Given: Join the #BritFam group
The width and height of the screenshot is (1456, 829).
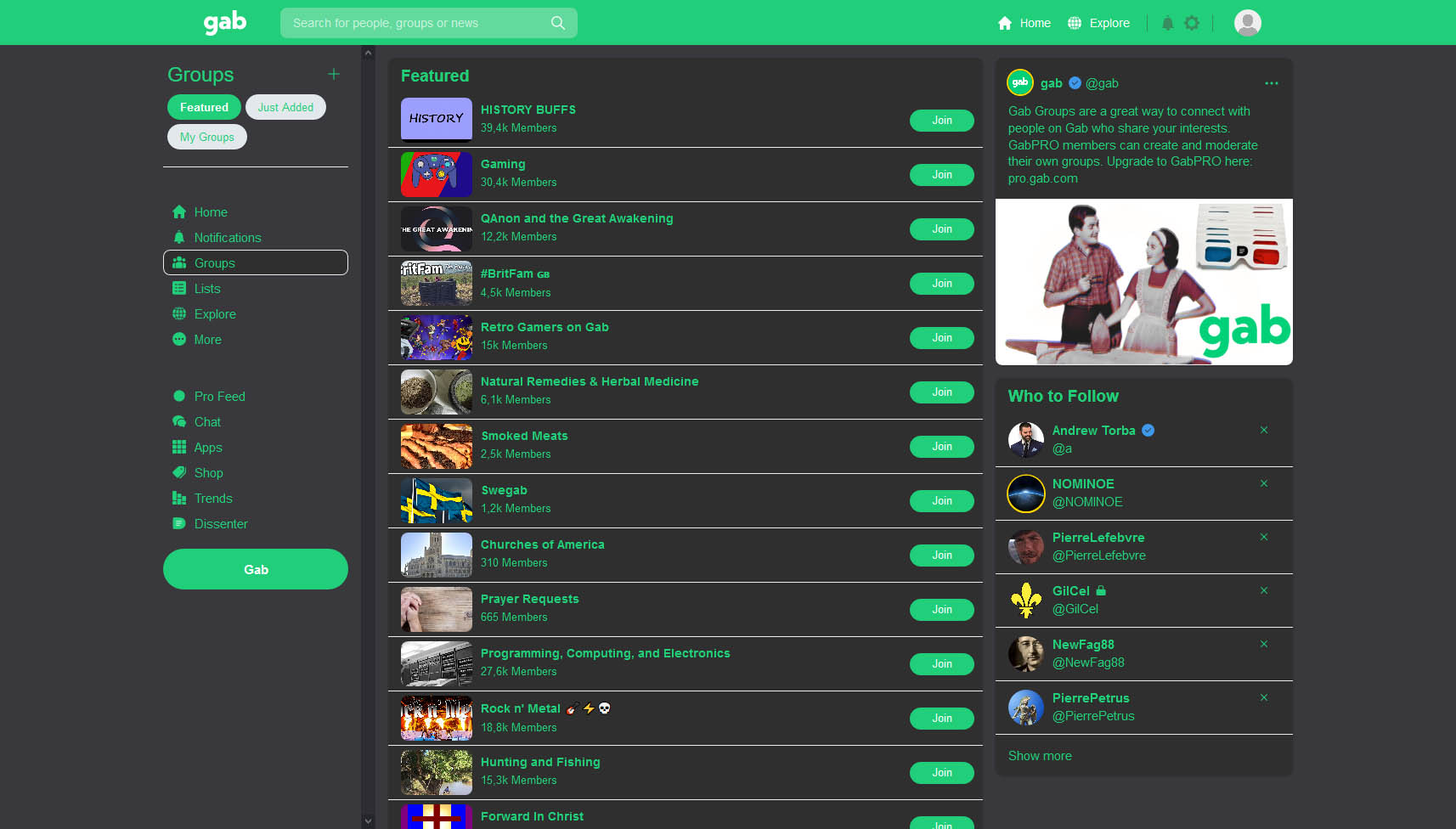Looking at the screenshot, I should click(x=942, y=284).
